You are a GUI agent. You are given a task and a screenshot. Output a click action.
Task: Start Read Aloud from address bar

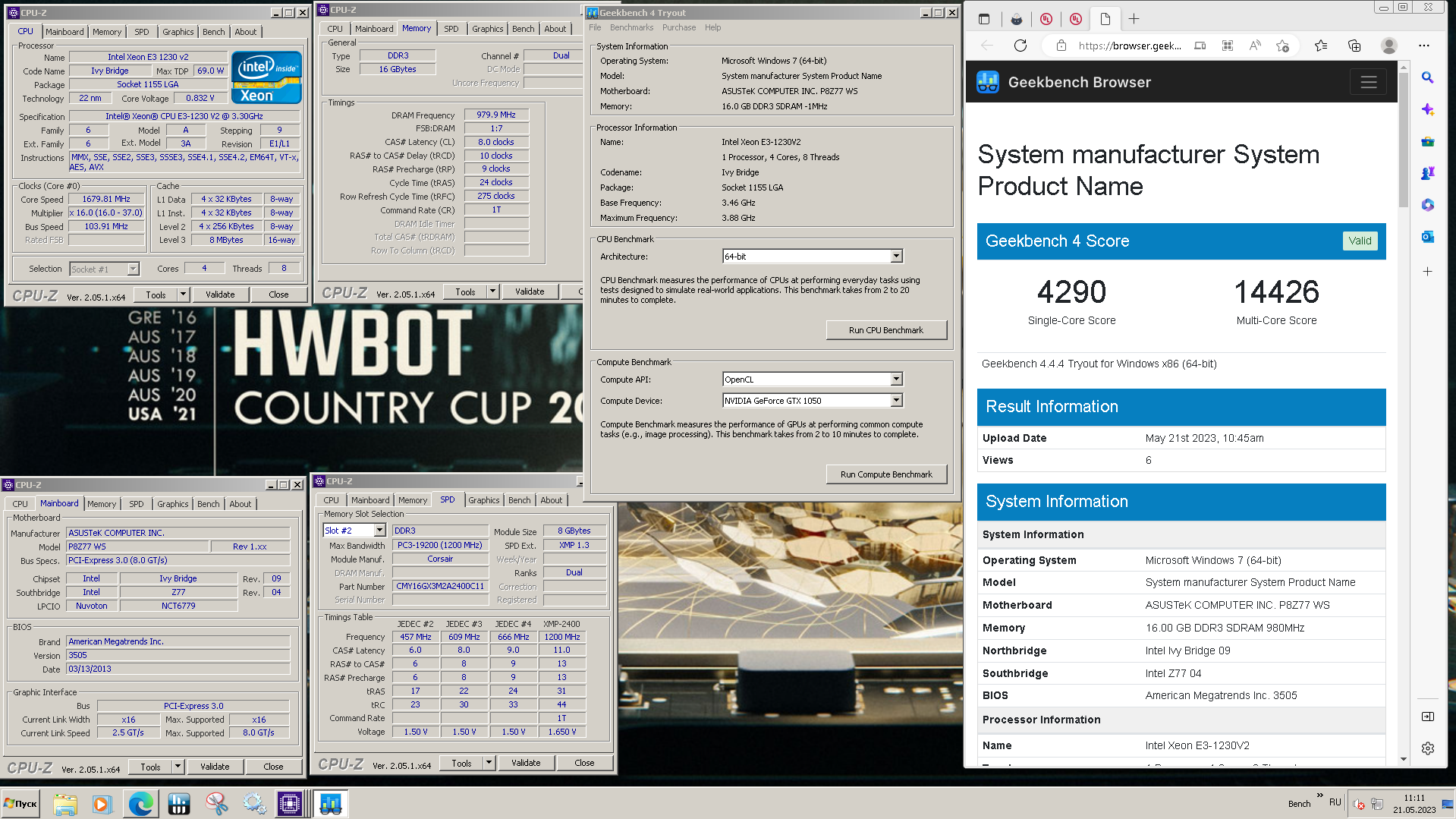[1255, 46]
